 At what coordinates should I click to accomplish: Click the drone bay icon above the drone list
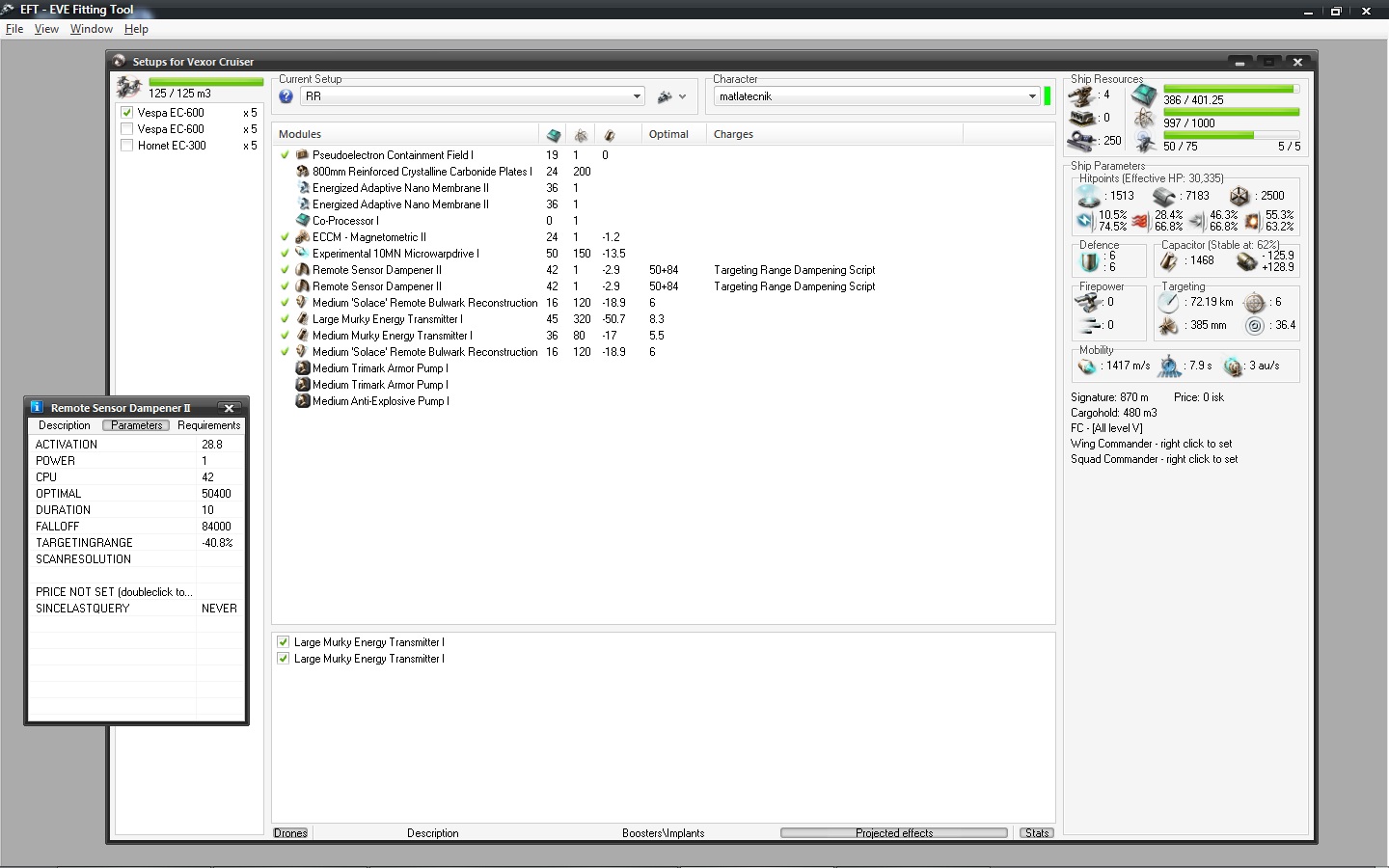click(x=129, y=88)
